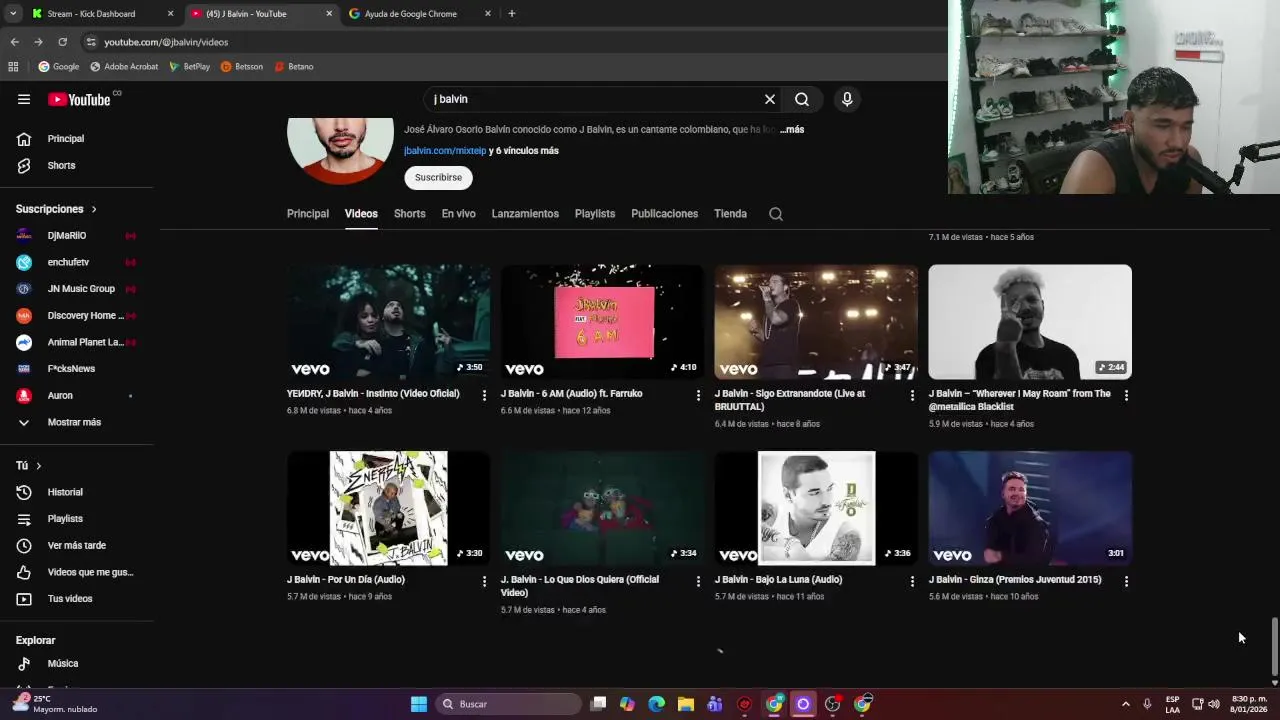
Task: Expand the Tú section chevron
Action: click(x=39, y=466)
